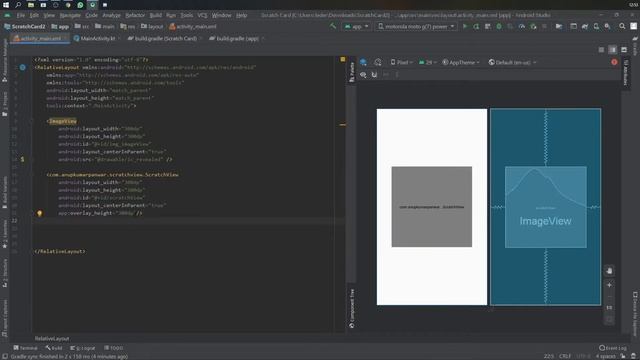The width and height of the screenshot is (640, 360).
Task: Open the Default (en-us) locale dropdown
Action: [x=512, y=62]
